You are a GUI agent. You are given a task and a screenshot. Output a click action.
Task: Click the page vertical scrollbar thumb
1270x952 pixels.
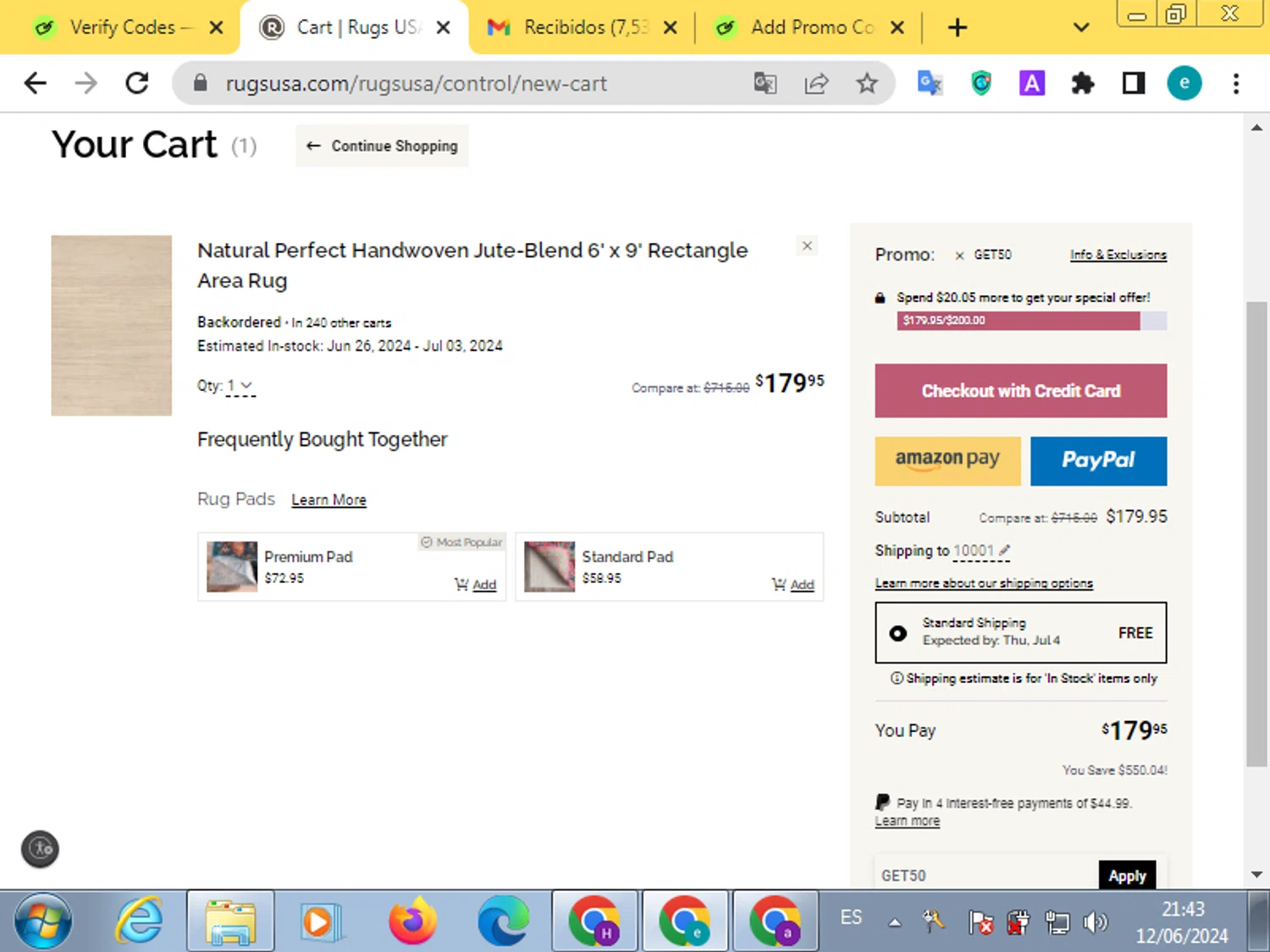tap(1256, 533)
